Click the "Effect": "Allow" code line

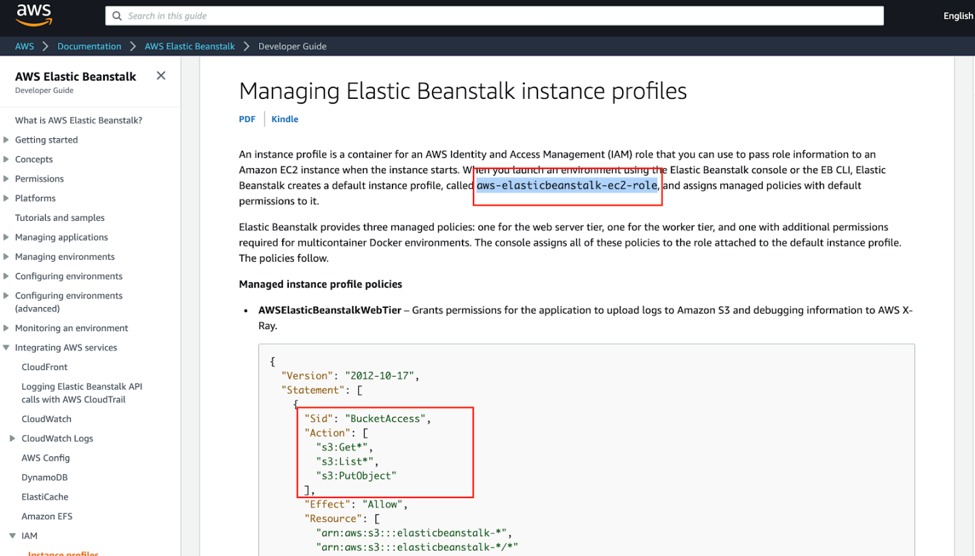(356, 504)
